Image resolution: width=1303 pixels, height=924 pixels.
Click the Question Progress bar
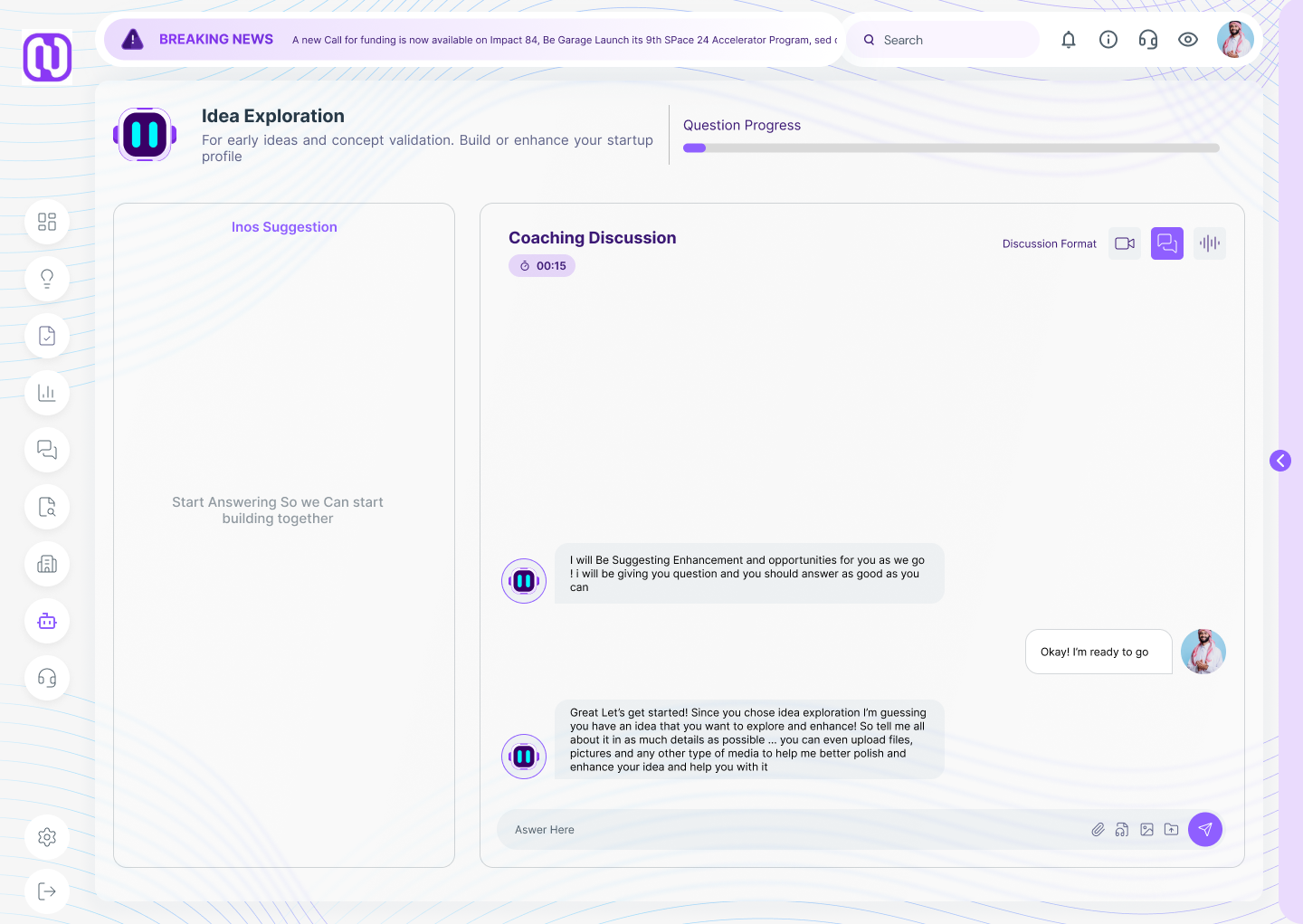coord(951,148)
